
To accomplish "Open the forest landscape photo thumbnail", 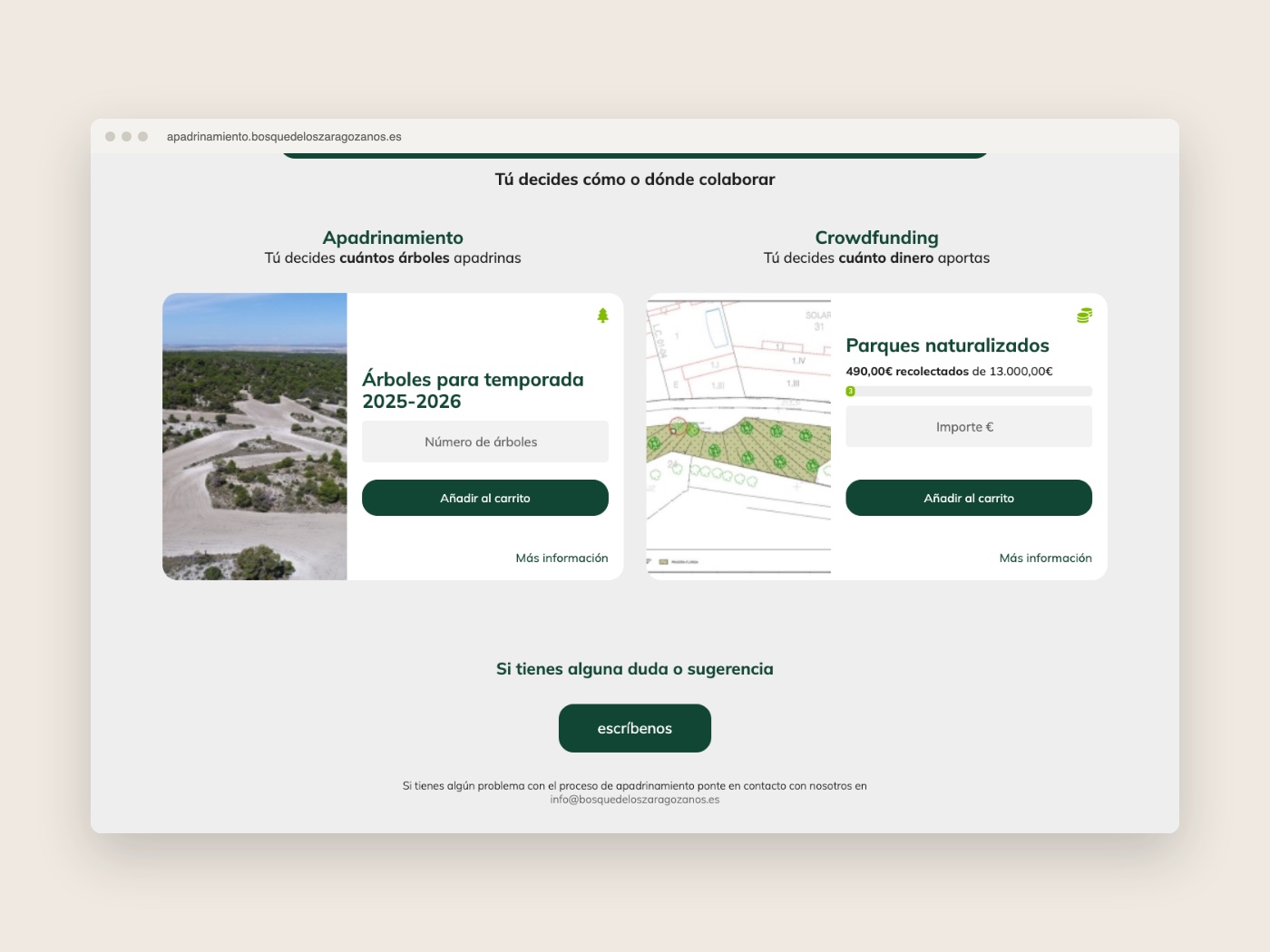I will [255, 436].
